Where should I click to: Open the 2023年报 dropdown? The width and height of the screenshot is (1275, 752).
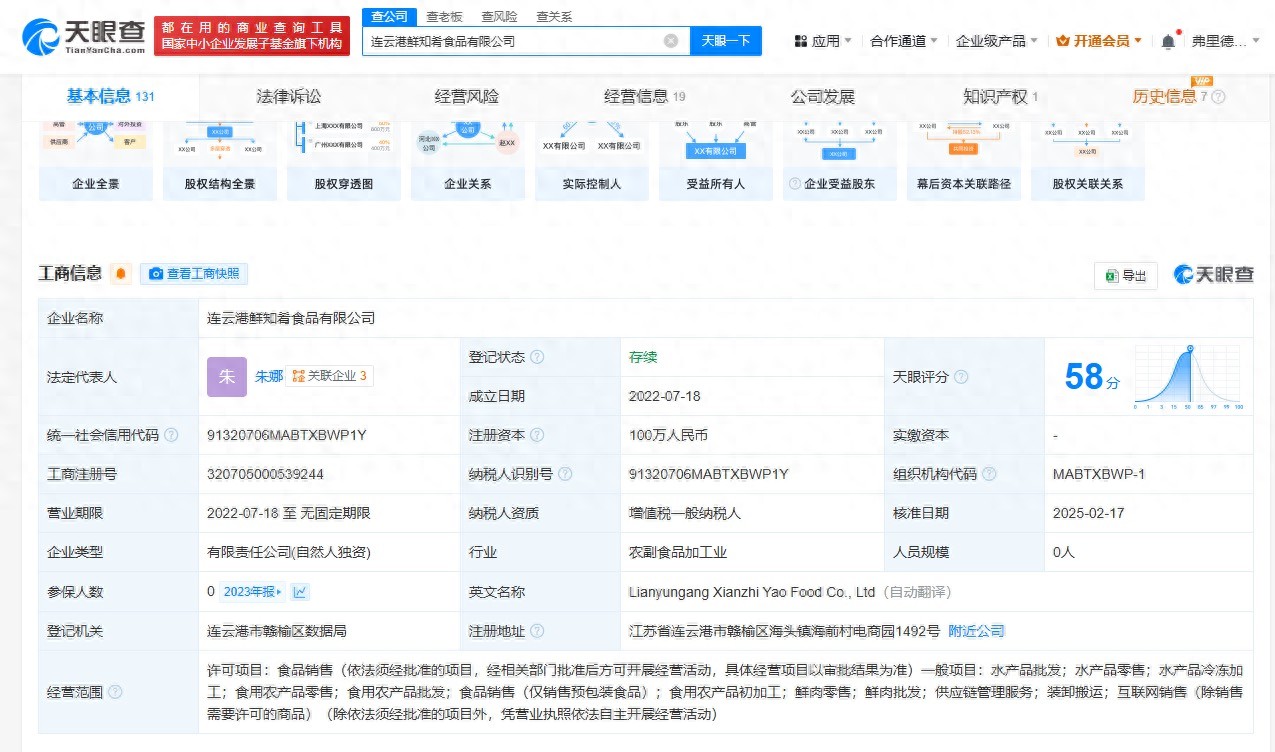point(252,592)
